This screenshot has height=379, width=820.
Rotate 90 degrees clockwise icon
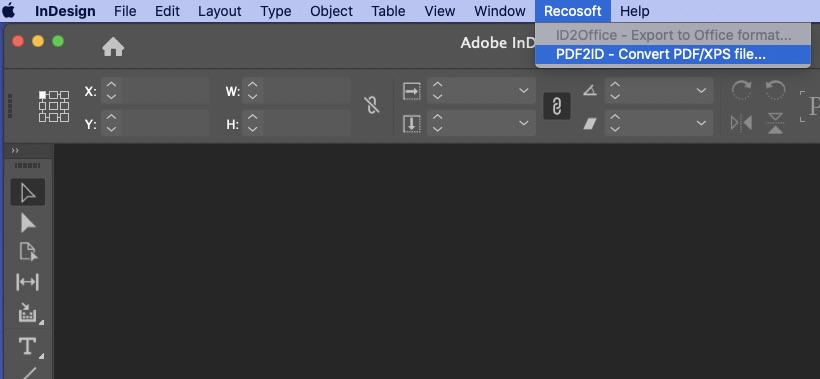[742, 90]
